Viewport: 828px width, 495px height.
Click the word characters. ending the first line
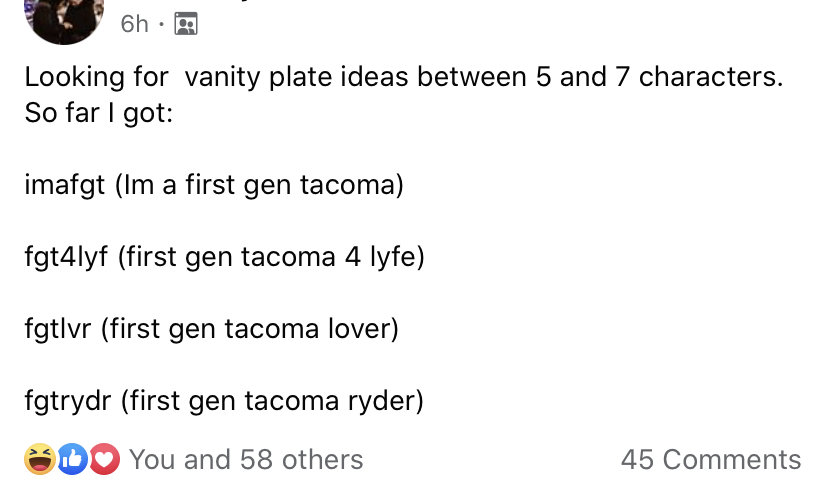[x=711, y=77]
